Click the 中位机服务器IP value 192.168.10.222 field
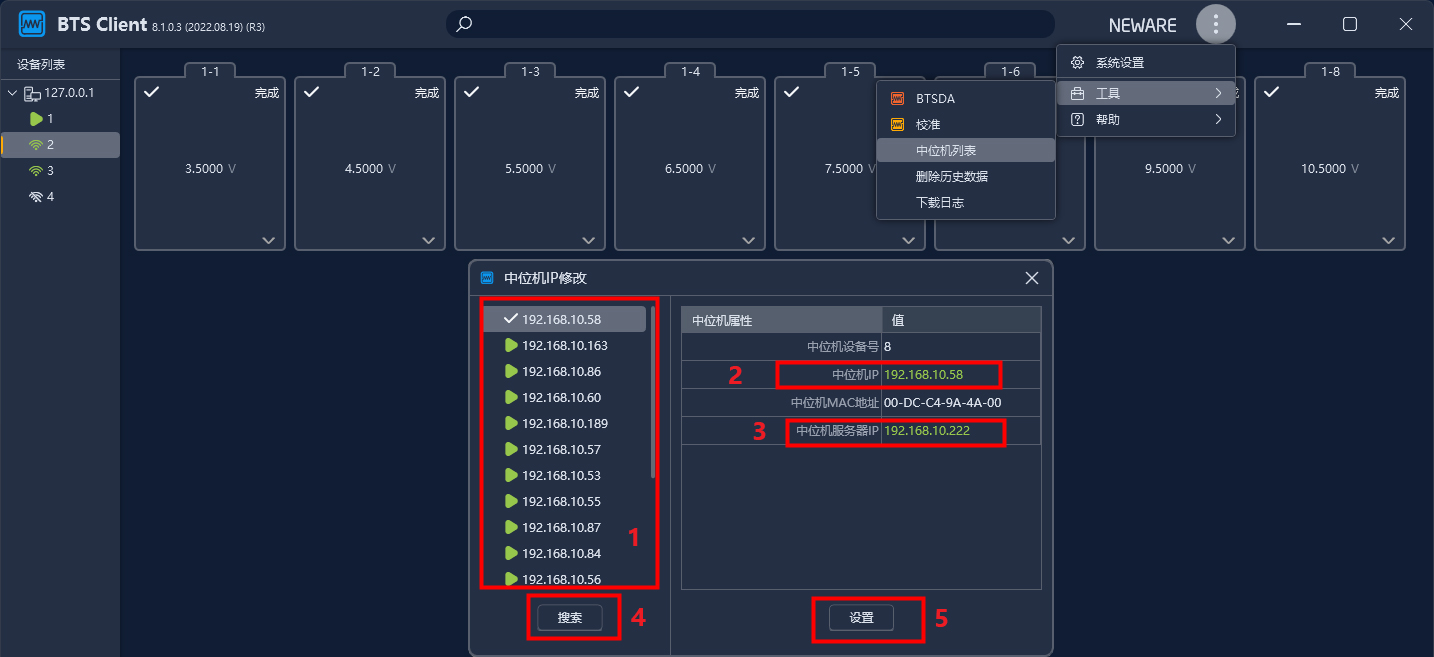The height and width of the screenshot is (657, 1434). (941, 431)
